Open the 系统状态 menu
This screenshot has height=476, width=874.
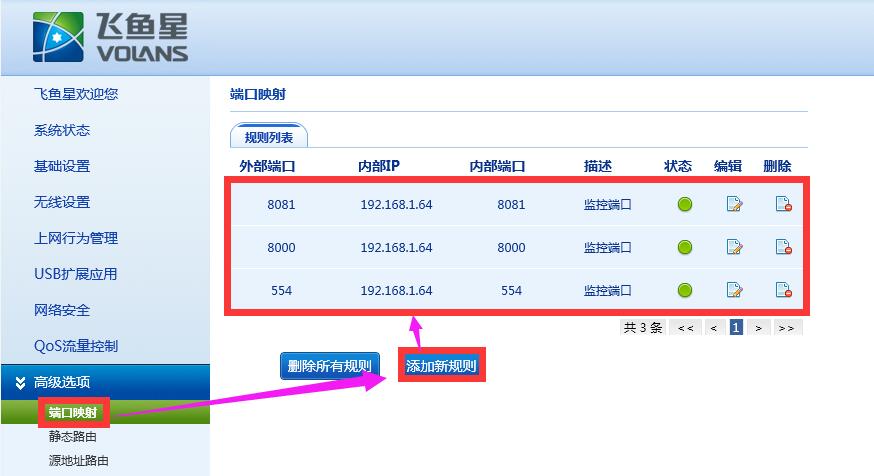point(62,130)
